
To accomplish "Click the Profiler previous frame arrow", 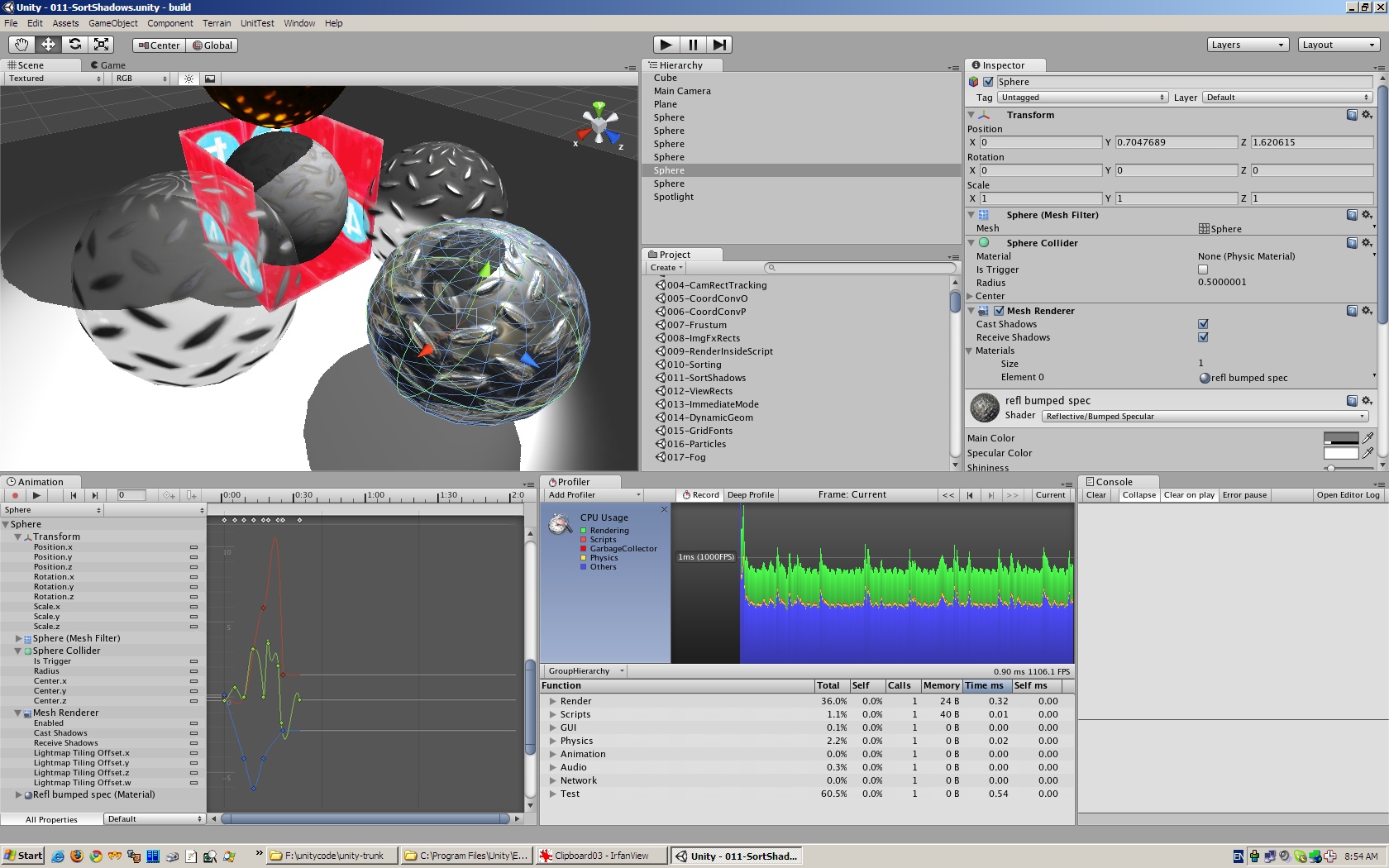I will 969,495.
